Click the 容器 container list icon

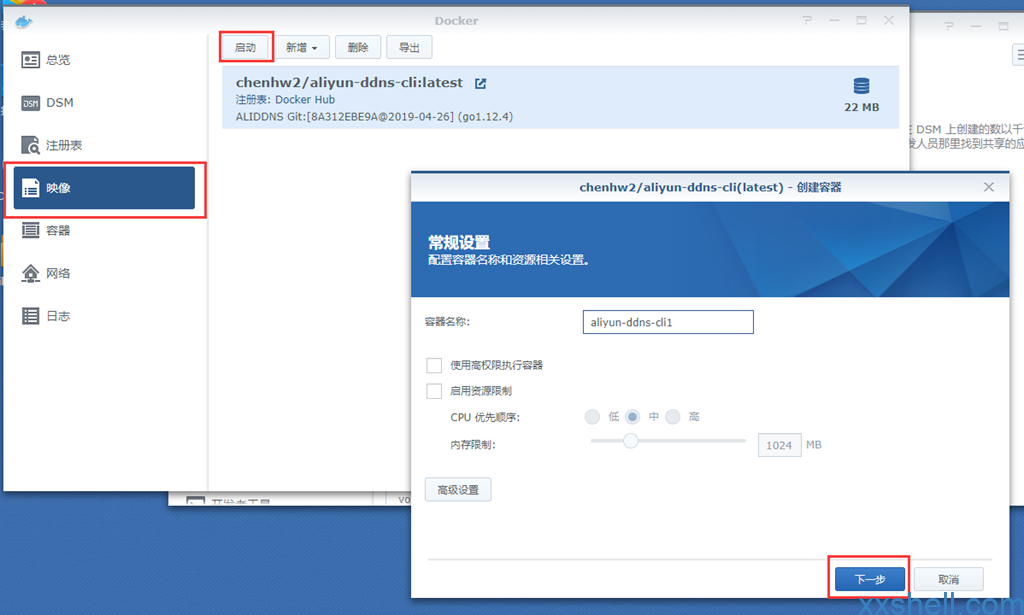pyautogui.click(x=31, y=230)
